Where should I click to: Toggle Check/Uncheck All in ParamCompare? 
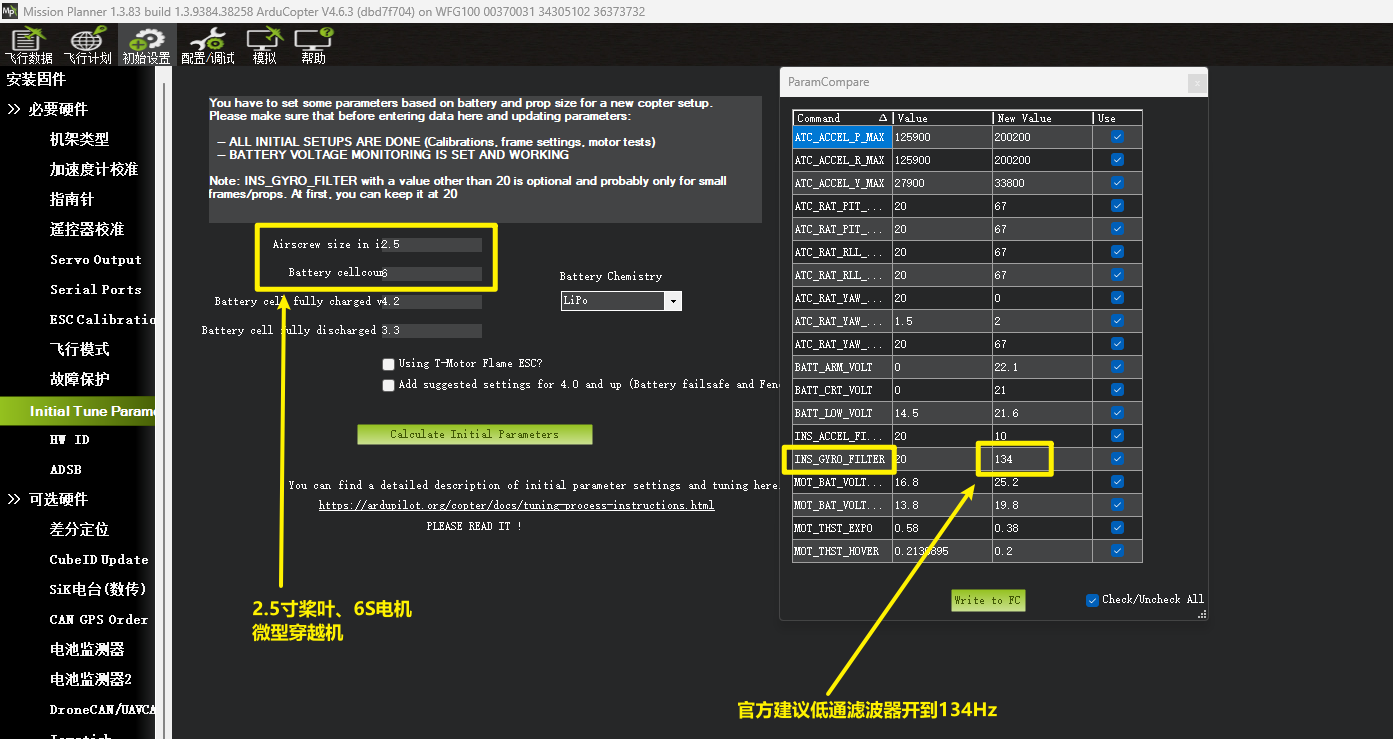tap(1092, 600)
